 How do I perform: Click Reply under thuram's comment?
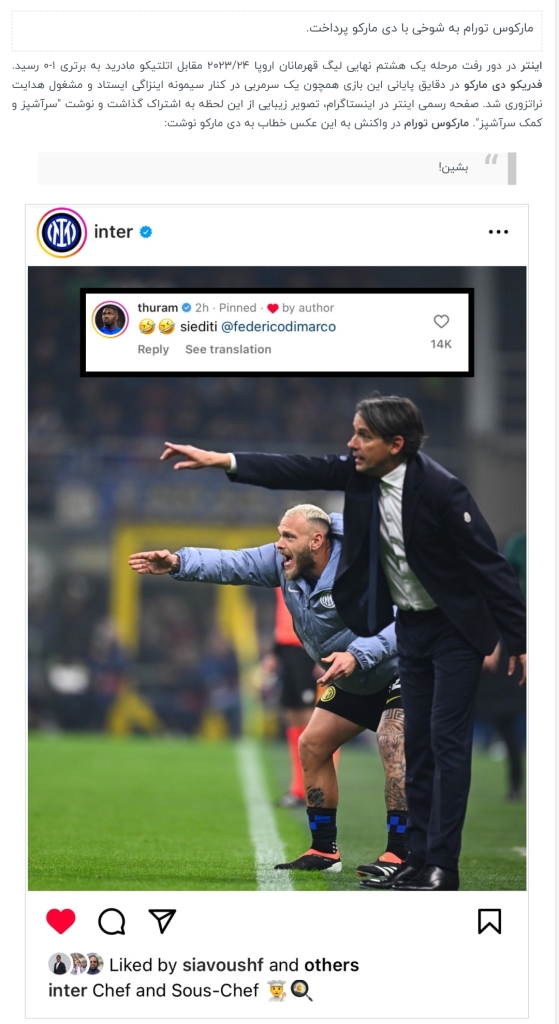click(153, 349)
